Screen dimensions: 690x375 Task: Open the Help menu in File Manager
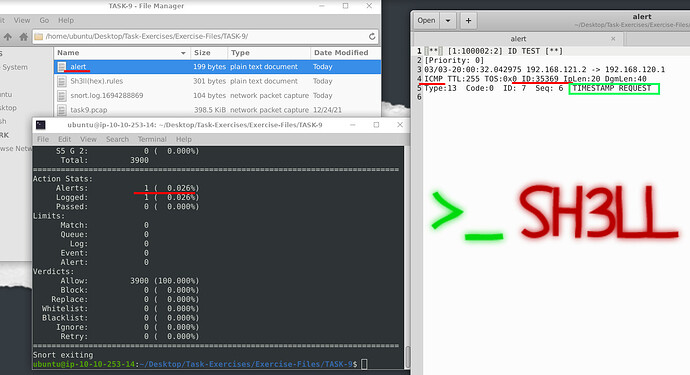(x=66, y=20)
